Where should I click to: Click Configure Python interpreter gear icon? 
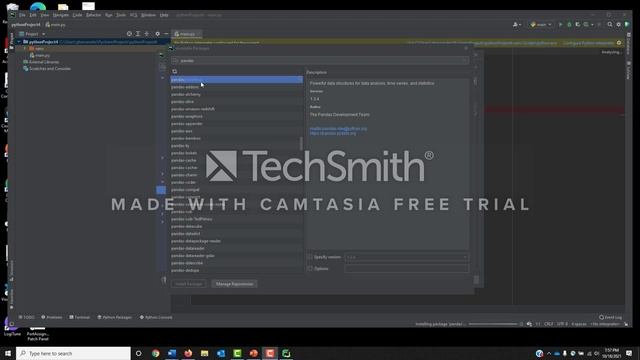pos(619,42)
